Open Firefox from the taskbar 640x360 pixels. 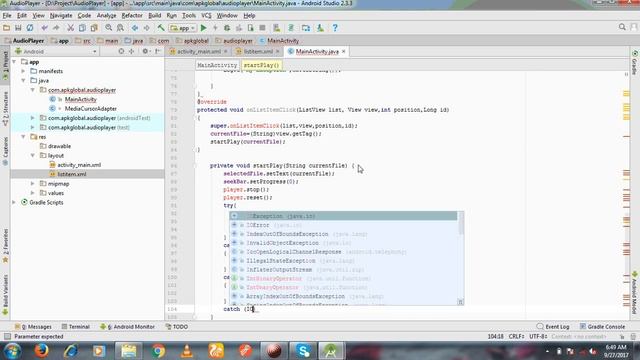(x=41, y=351)
